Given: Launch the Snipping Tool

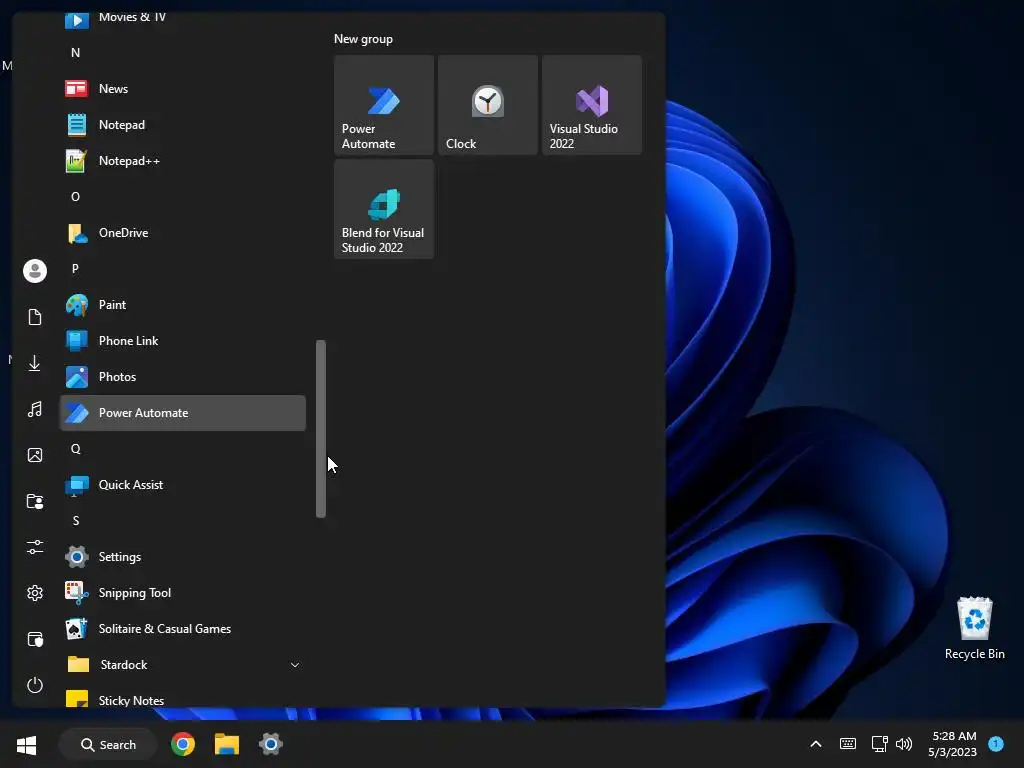Looking at the screenshot, I should click(183, 592).
